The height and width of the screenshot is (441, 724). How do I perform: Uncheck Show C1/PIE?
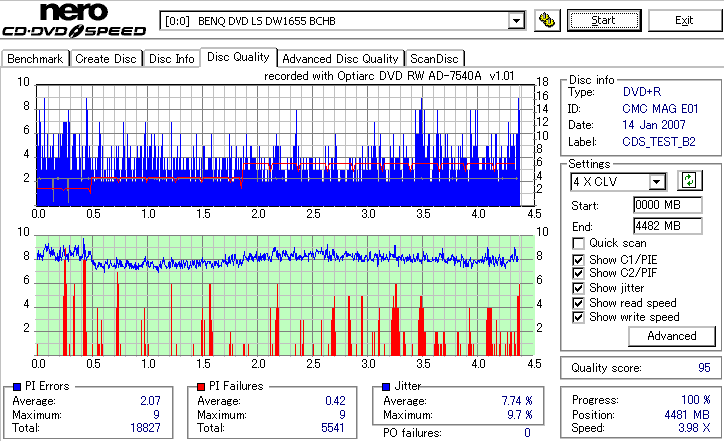click(x=578, y=260)
